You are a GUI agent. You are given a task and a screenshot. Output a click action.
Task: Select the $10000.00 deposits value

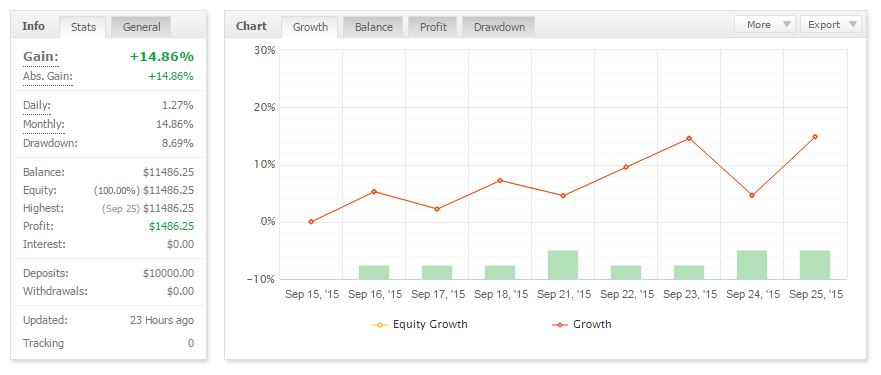(x=169, y=273)
